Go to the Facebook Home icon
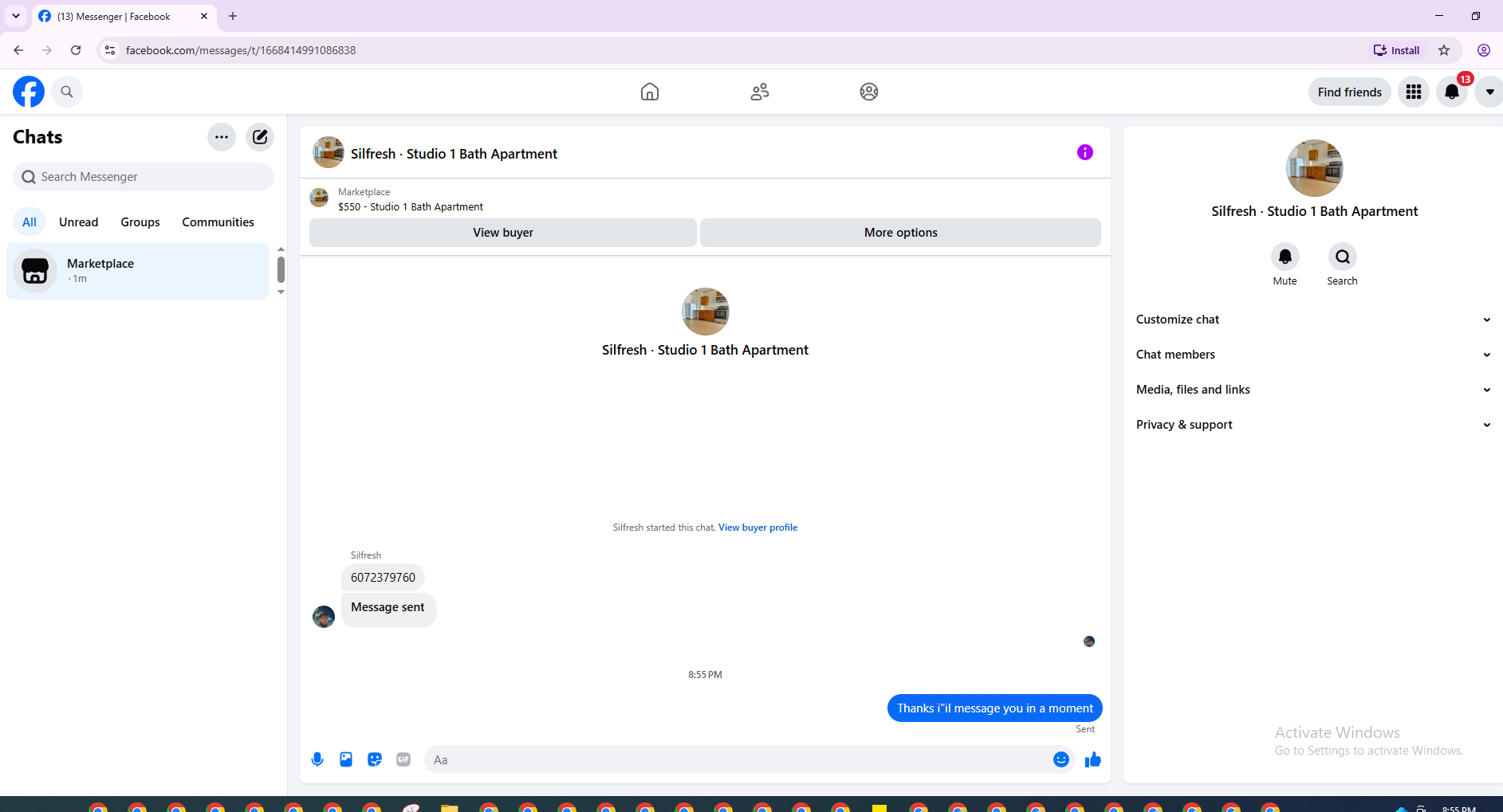Image resolution: width=1503 pixels, height=812 pixels. 650,92
